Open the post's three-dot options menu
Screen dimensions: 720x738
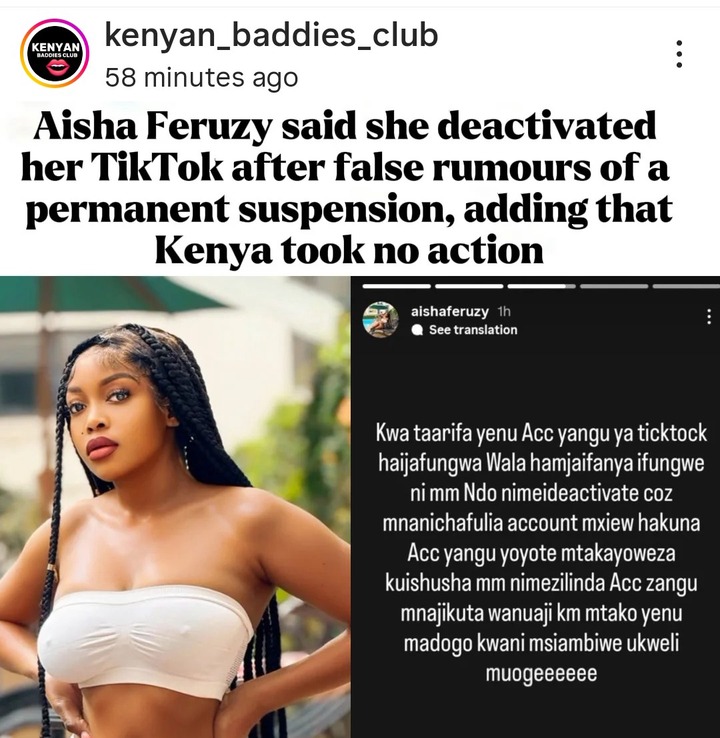(679, 54)
